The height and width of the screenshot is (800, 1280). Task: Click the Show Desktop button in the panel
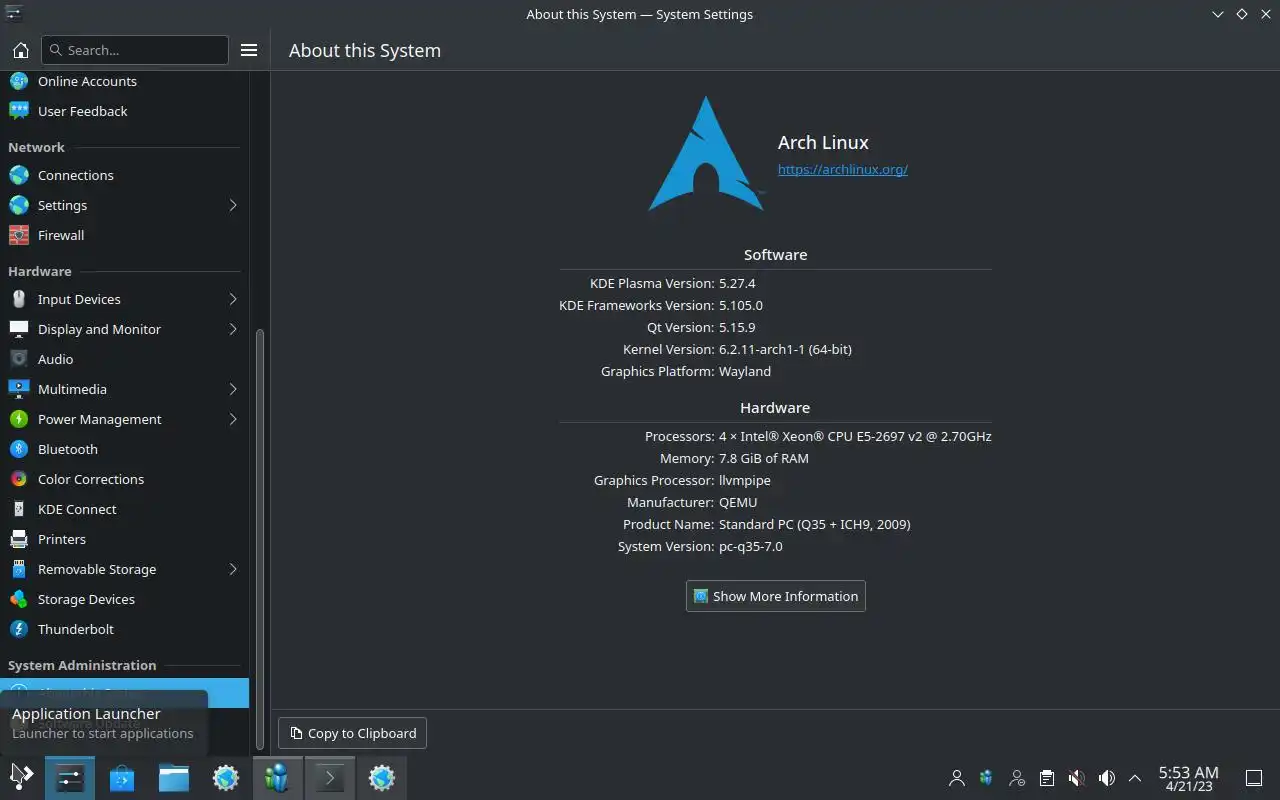coord(1253,778)
